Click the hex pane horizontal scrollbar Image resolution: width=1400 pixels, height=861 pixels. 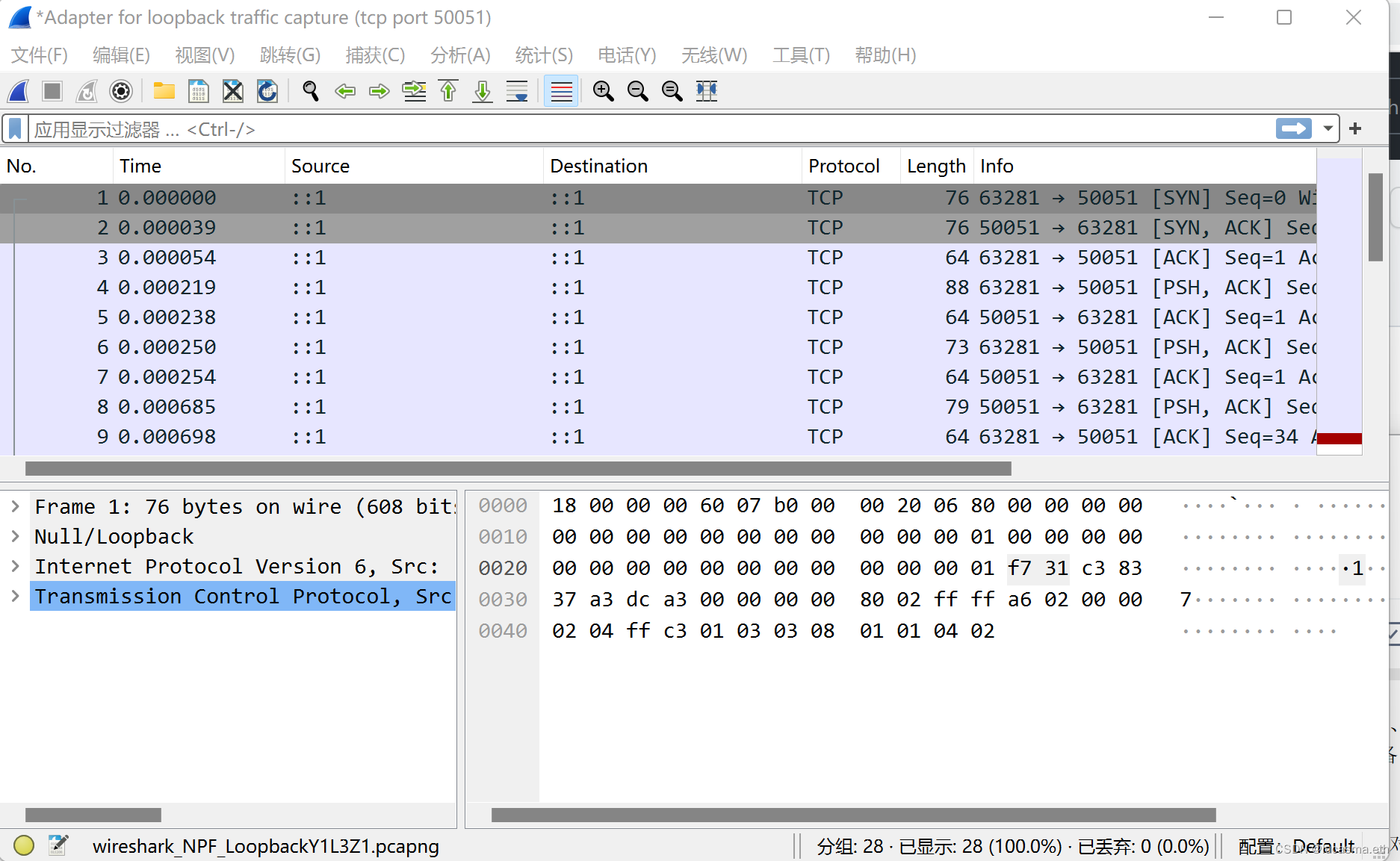click(x=853, y=815)
